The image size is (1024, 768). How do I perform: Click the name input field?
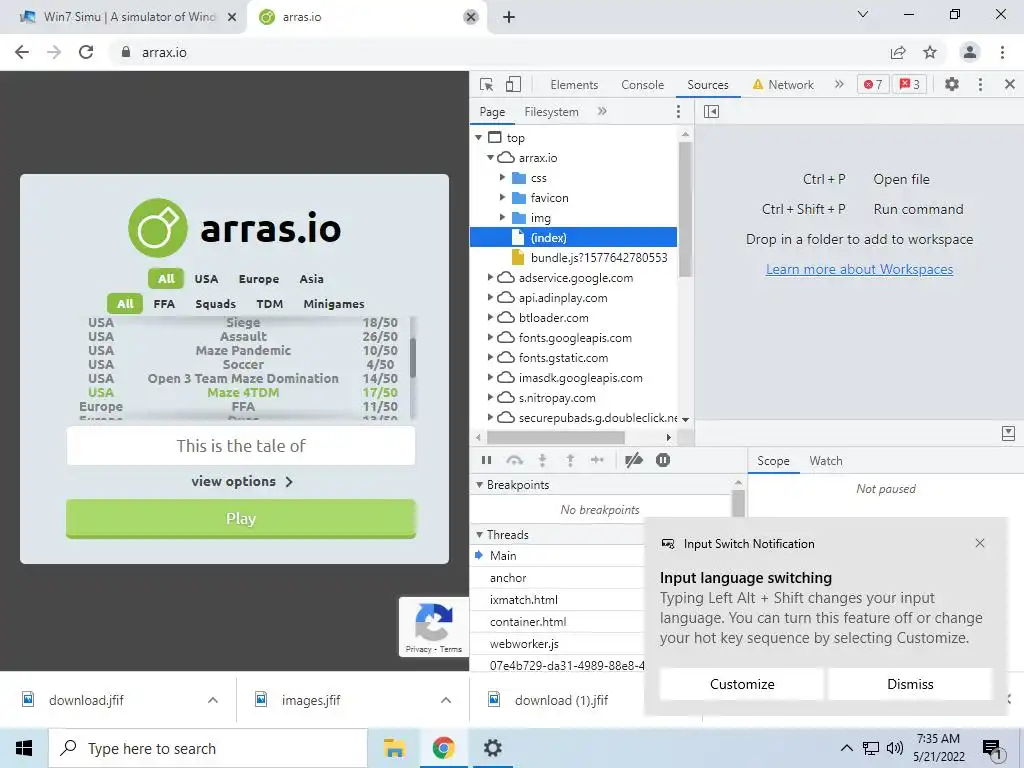[x=241, y=445]
